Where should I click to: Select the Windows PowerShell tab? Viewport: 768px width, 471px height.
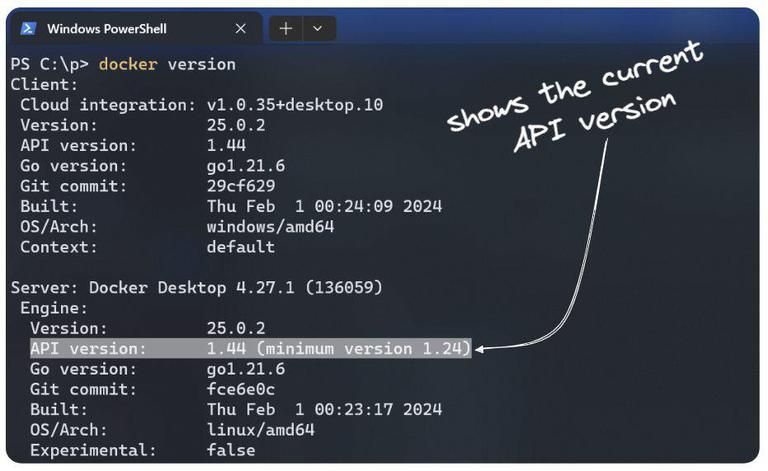(136, 28)
